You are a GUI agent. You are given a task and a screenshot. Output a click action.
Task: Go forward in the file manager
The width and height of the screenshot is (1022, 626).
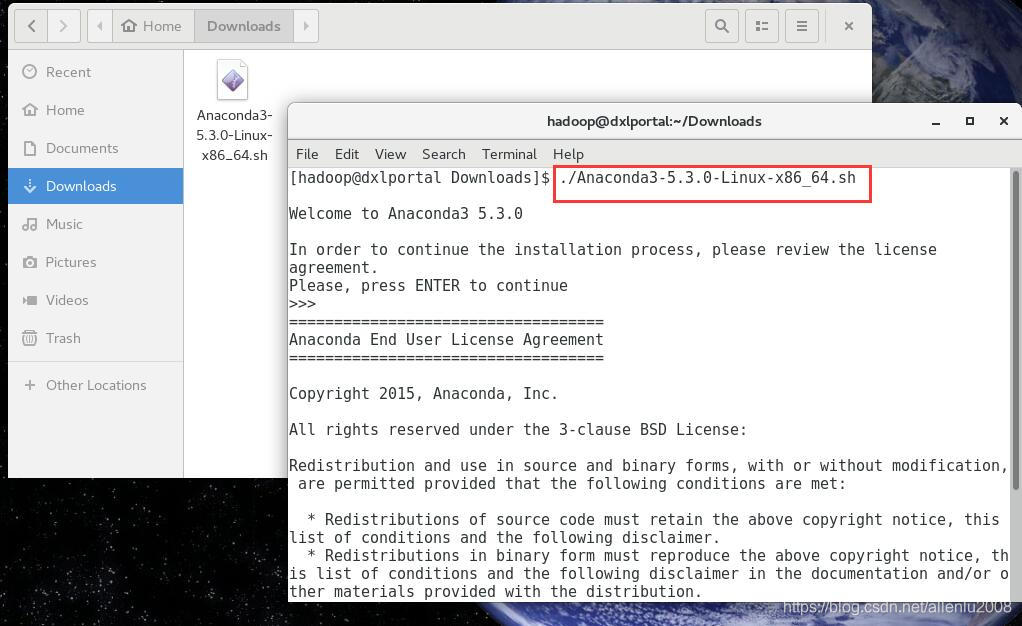(63, 26)
